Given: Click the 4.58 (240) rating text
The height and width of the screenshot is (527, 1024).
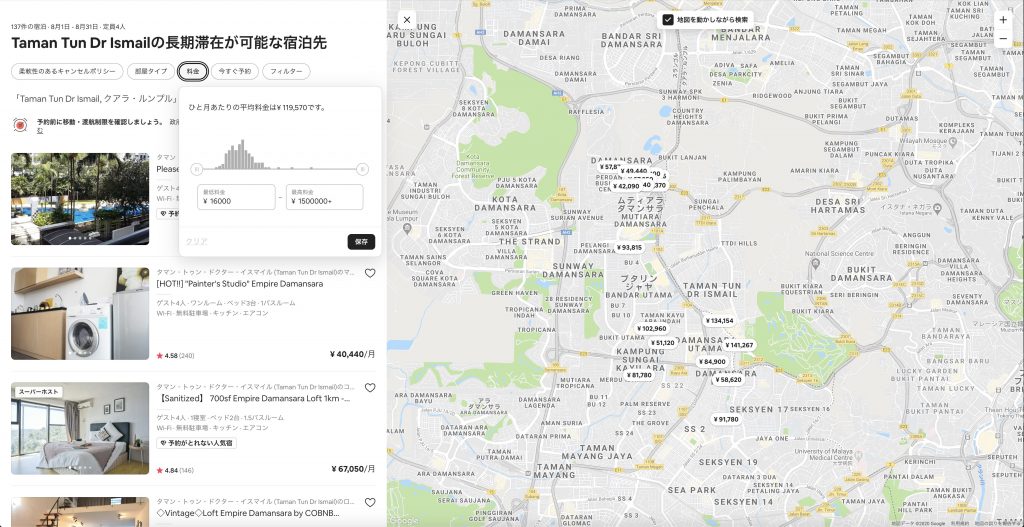Looking at the screenshot, I should (x=175, y=356).
